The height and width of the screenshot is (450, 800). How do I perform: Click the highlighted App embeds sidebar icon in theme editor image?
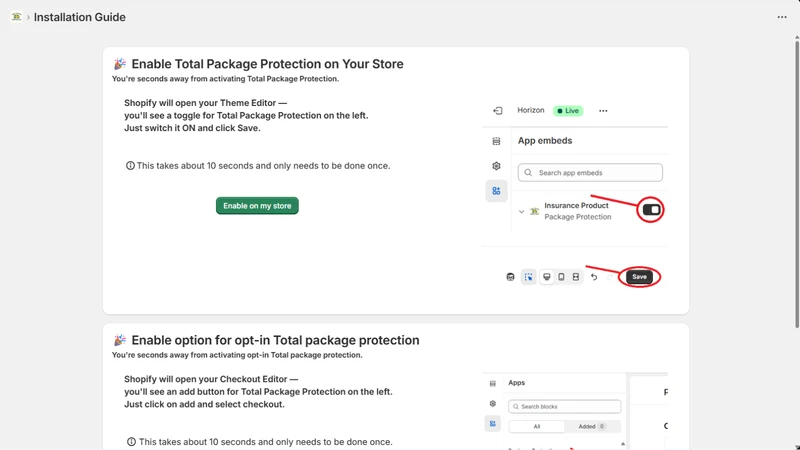point(496,191)
